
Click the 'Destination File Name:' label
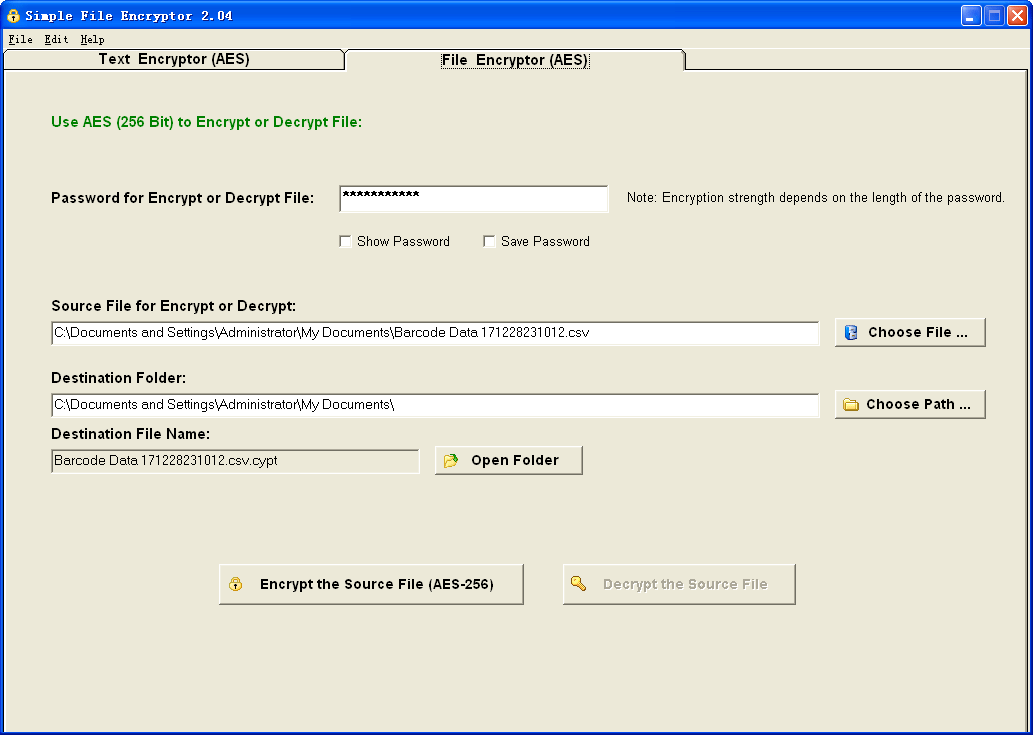[130, 434]
